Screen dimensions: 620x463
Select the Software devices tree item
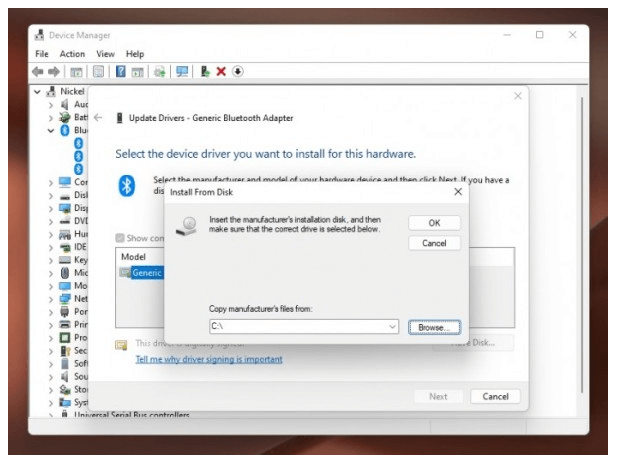click(x=73, y=363)
